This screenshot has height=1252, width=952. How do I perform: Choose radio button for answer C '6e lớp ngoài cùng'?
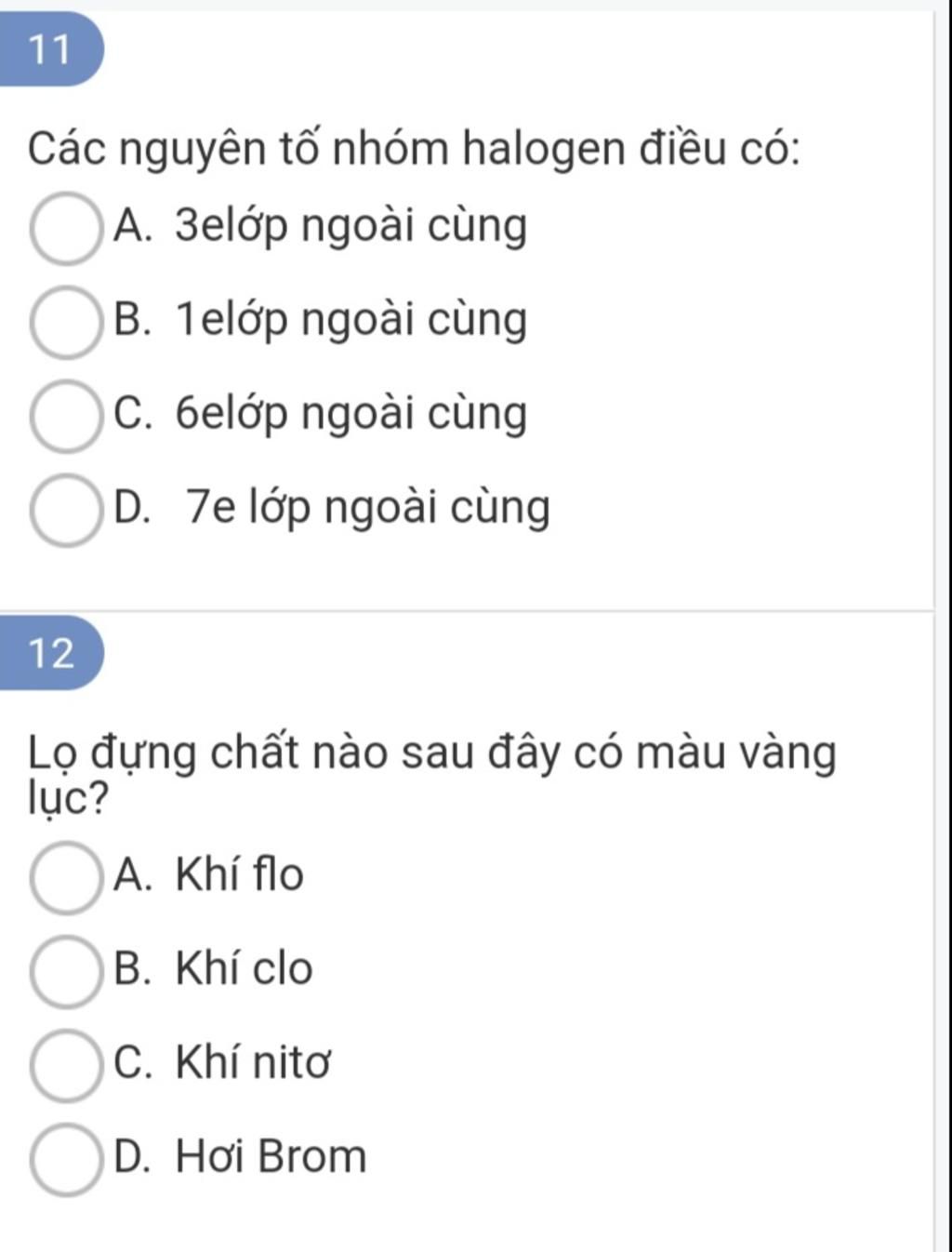(65, 417)
